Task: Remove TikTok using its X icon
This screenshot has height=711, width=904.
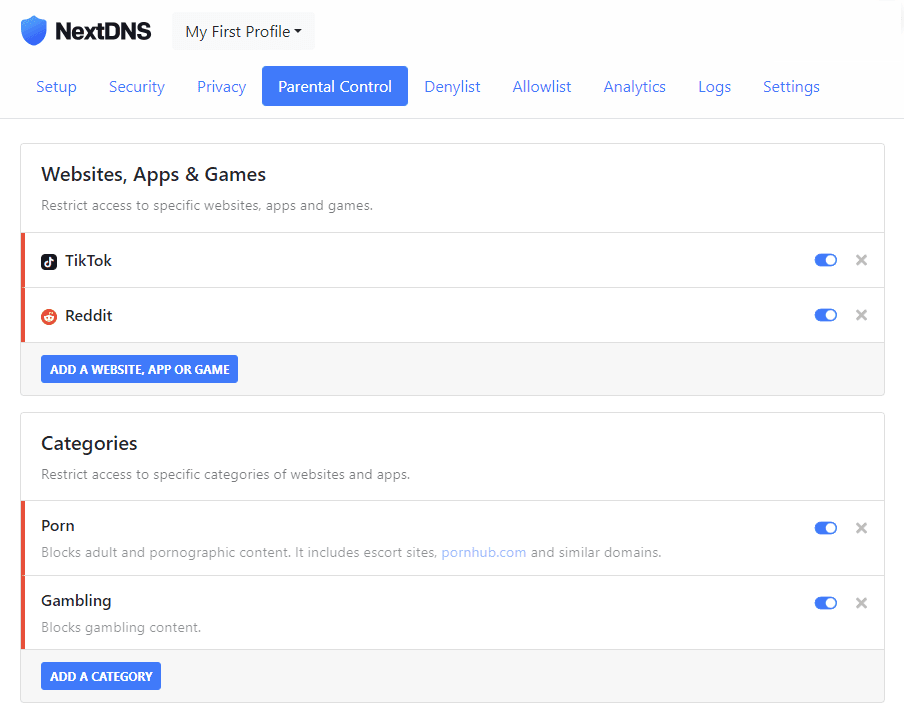Action: pos(861,260)
